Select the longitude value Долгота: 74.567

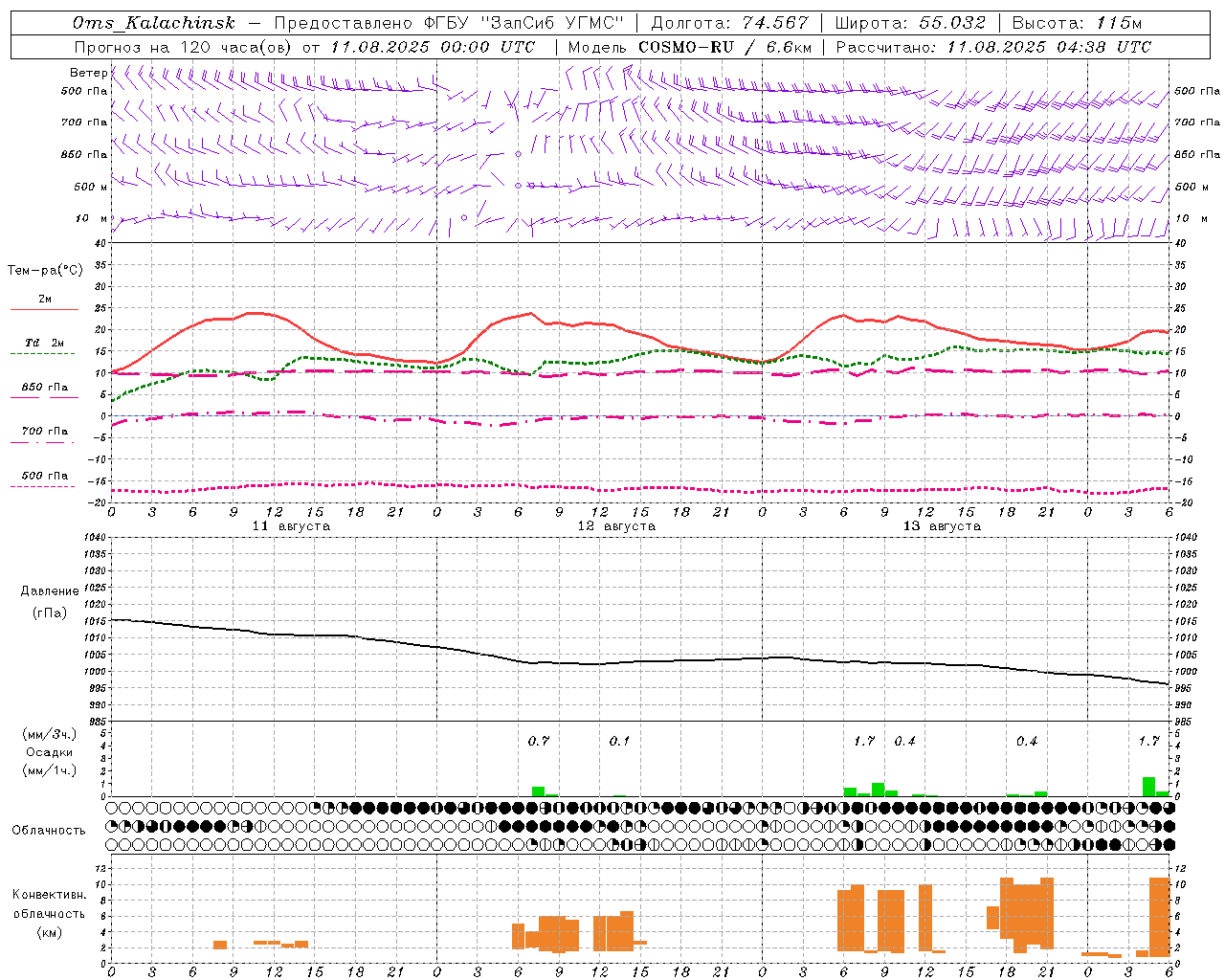(x=729, y=23)
